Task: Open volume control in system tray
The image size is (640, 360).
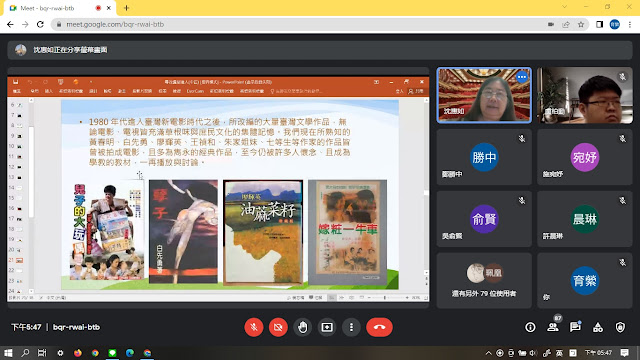Action: 533,353
